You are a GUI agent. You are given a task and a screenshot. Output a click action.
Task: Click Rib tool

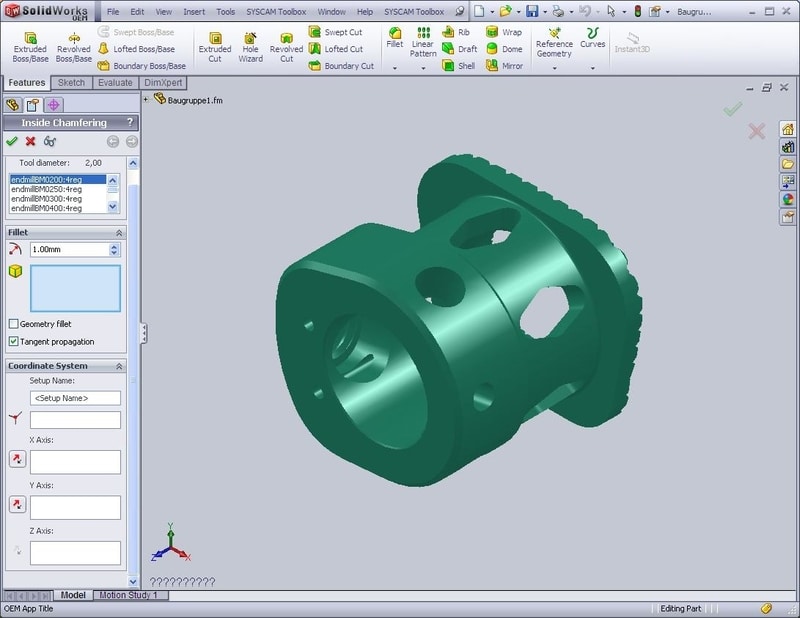456,32
